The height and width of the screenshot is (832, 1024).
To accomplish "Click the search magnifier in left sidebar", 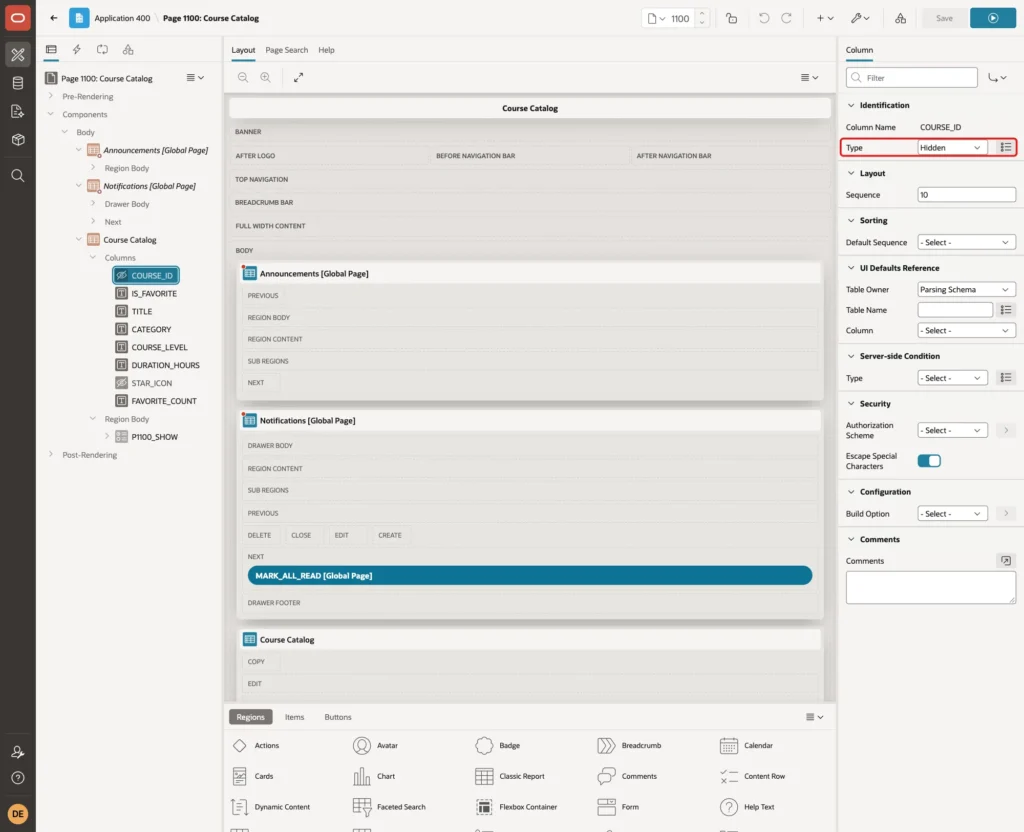I will click(x=18, y=176).
